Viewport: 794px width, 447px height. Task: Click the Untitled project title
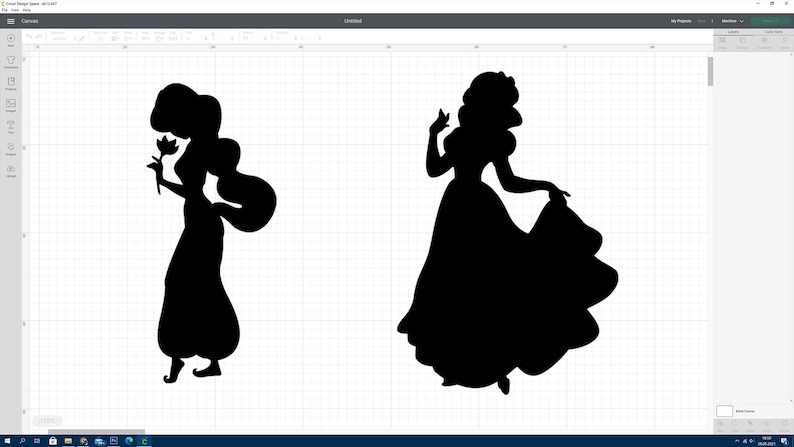tap(353, 21)
